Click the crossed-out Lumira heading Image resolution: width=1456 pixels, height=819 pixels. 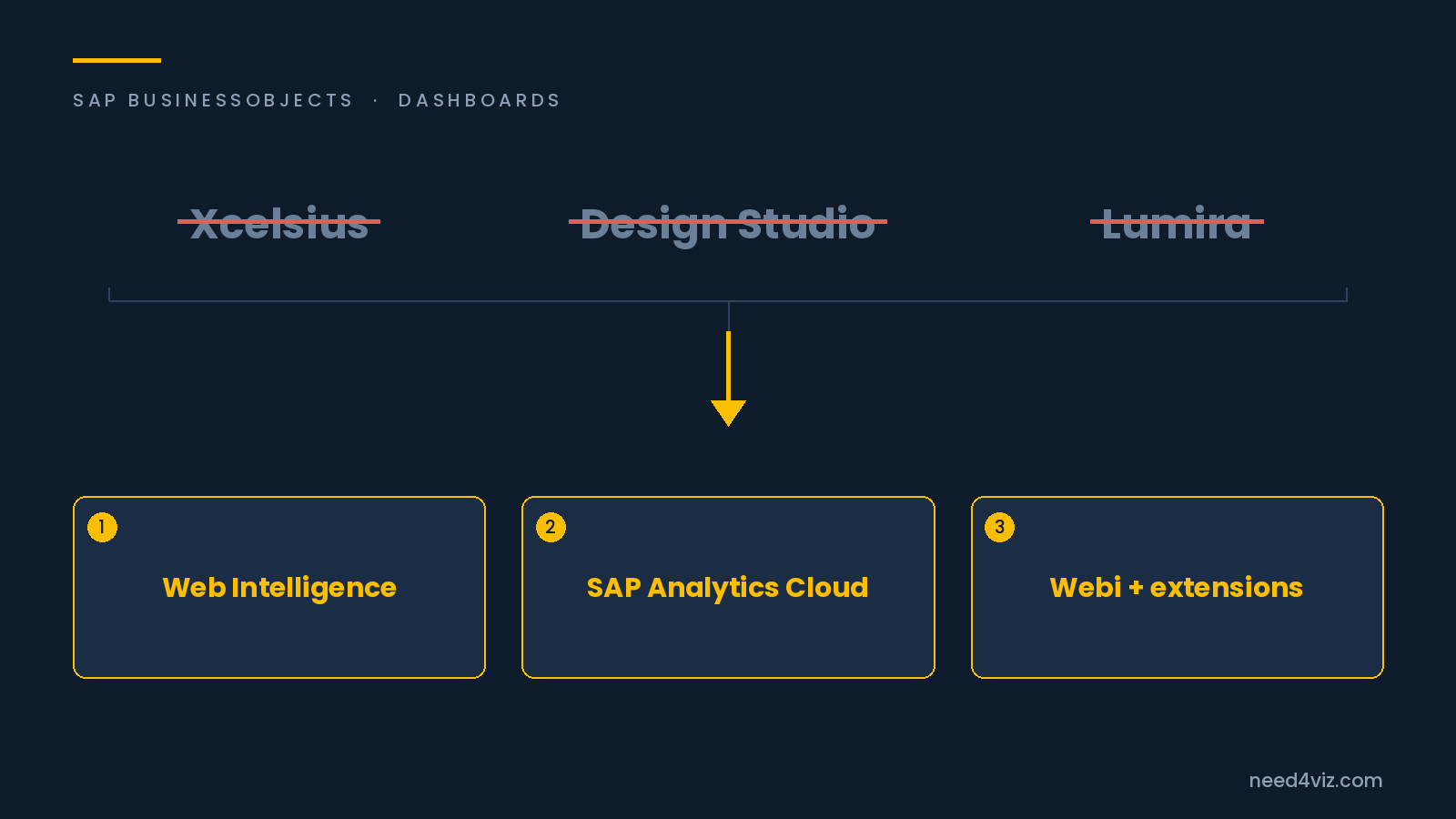pyautogui.click(x=1177, y=223)
